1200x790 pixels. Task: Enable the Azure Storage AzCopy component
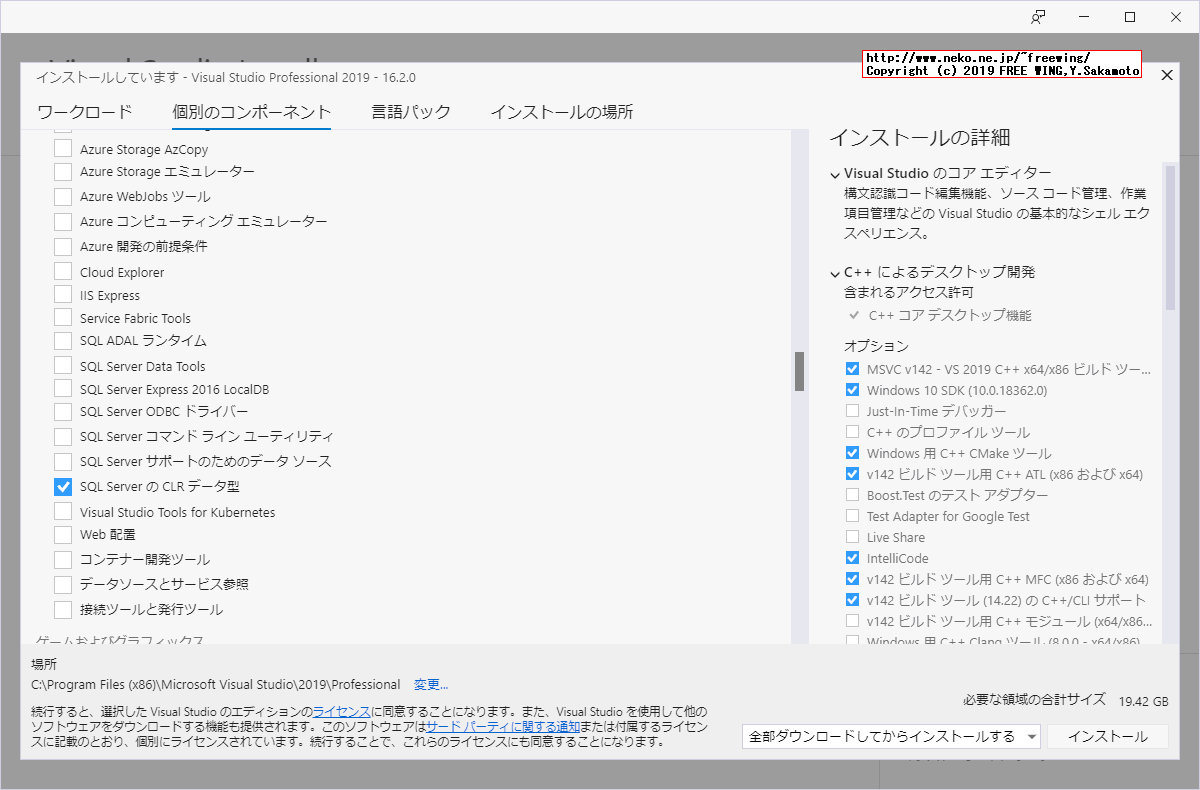pyautogui.click(x=63, y=148)
